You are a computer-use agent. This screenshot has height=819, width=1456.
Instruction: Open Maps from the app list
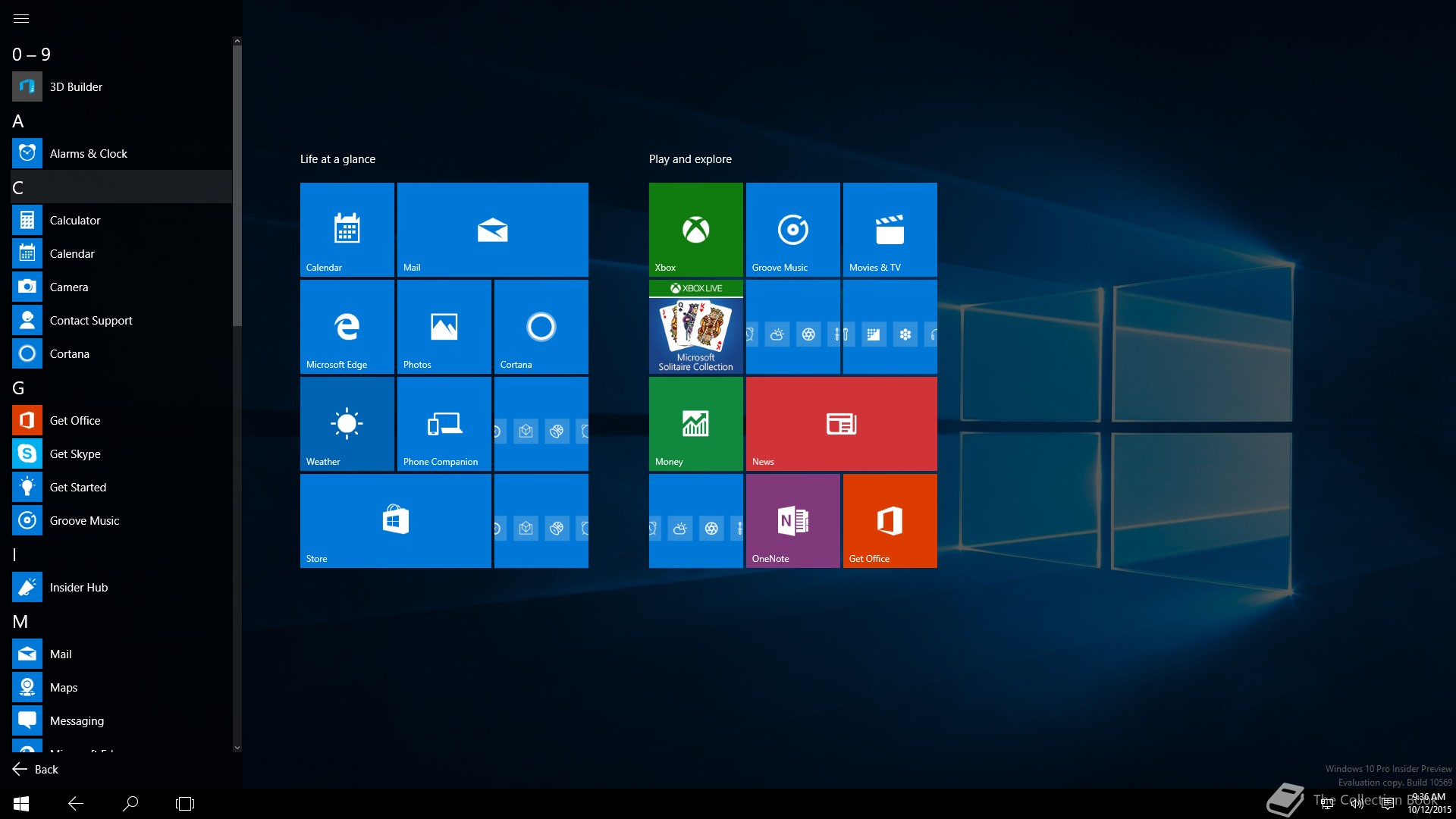coord(121,687)
